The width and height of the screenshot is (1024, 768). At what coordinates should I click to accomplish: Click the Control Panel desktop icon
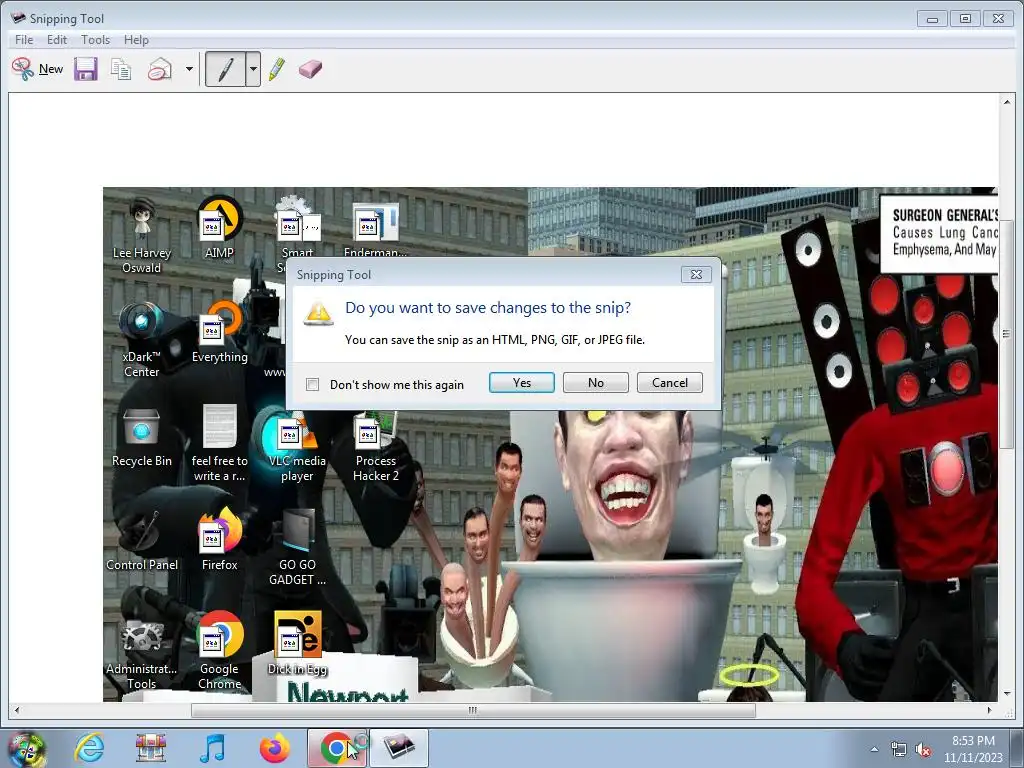[x=142, y=541]
